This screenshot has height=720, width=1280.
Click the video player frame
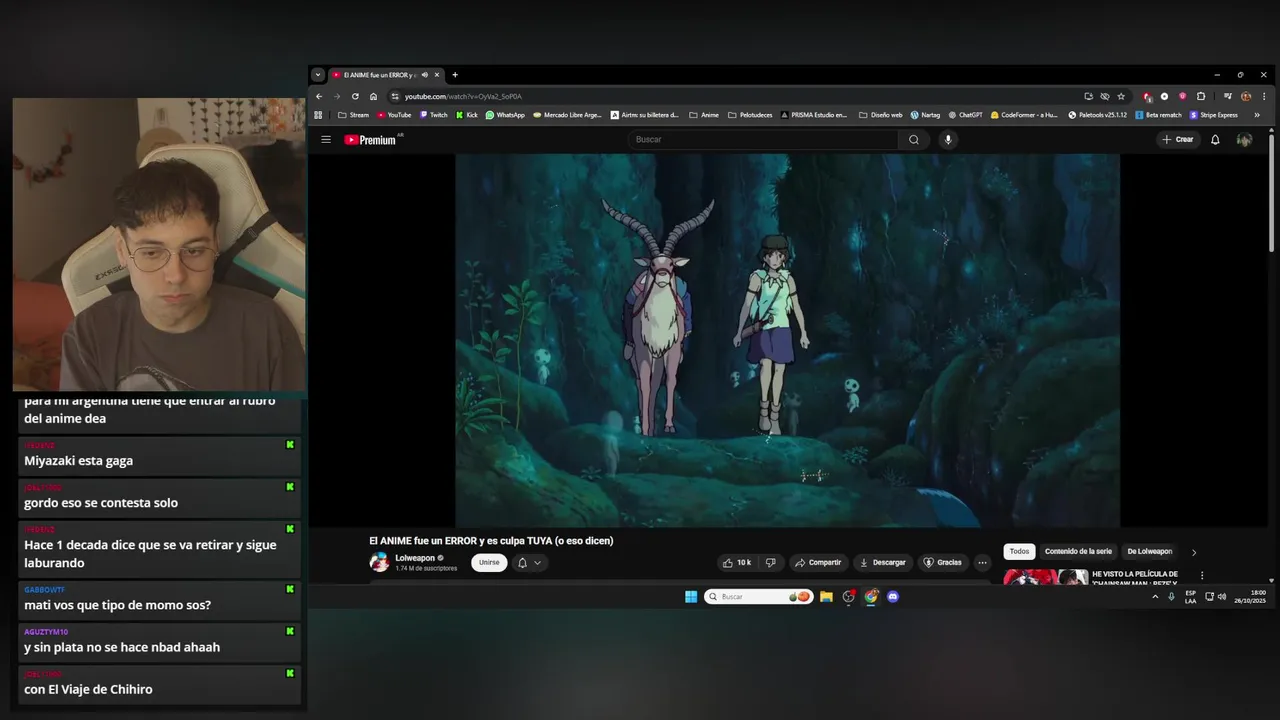788,340
